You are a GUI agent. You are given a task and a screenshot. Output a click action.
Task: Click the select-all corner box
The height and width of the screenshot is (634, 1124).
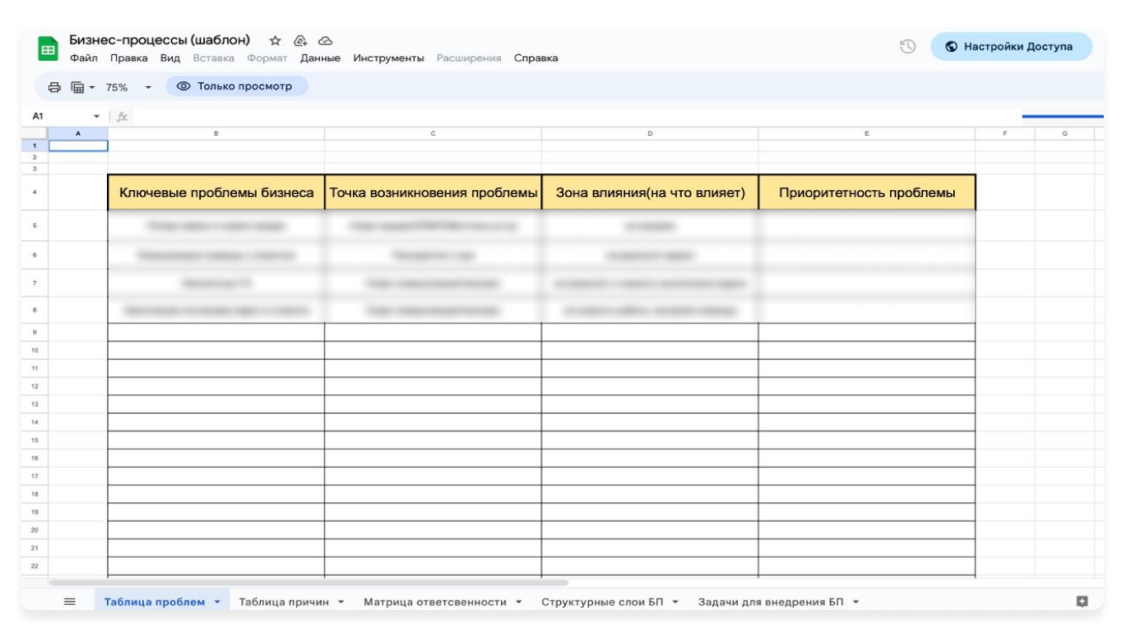click(34, 133)
